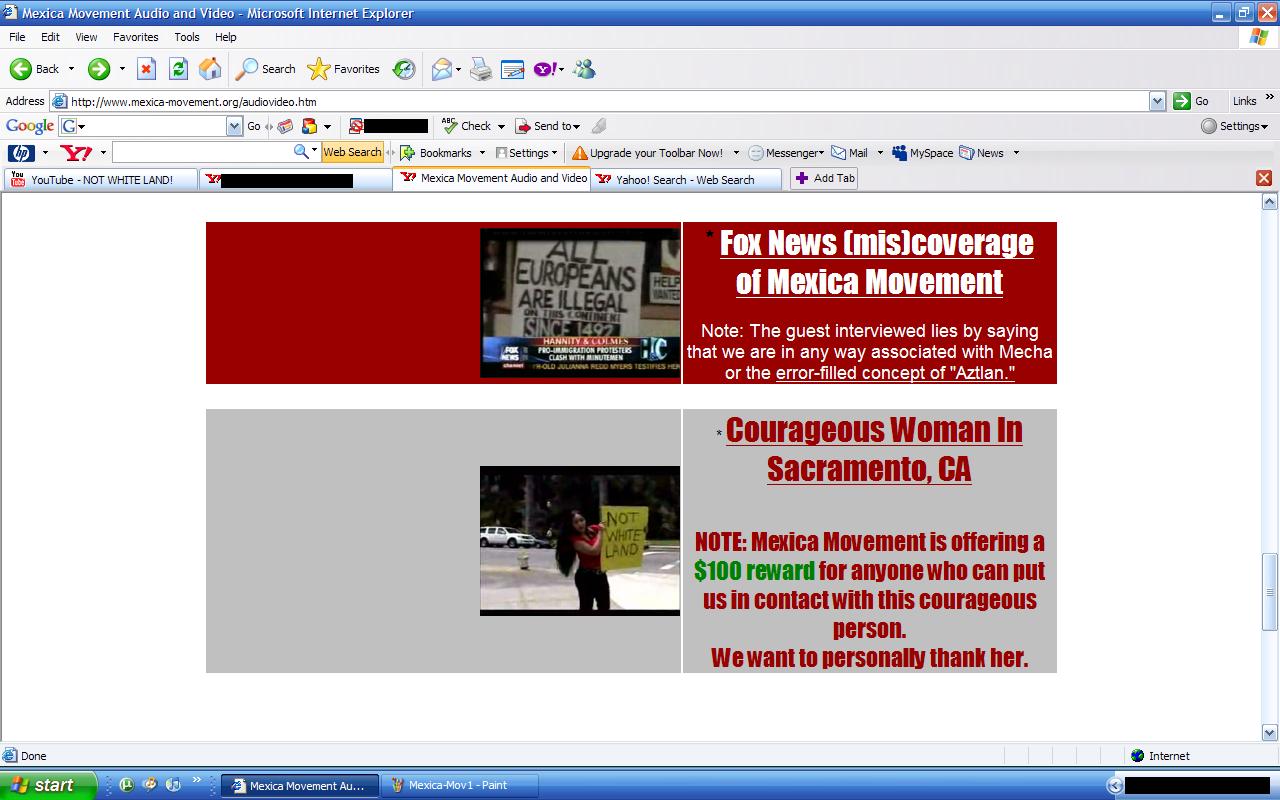The height and width of the screenshot is (800, 1280).
Task: Click the popup blocker icon on Google toolbar
Action: point(355,126)
